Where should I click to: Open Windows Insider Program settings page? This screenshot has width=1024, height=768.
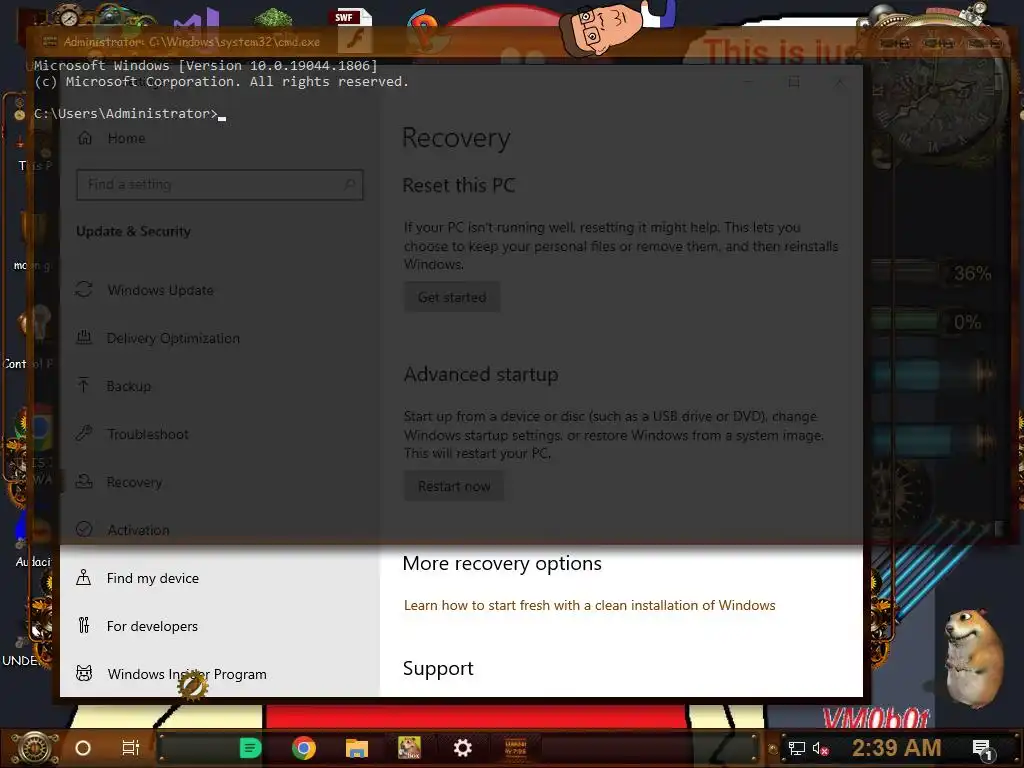click(x=187, y=674)
